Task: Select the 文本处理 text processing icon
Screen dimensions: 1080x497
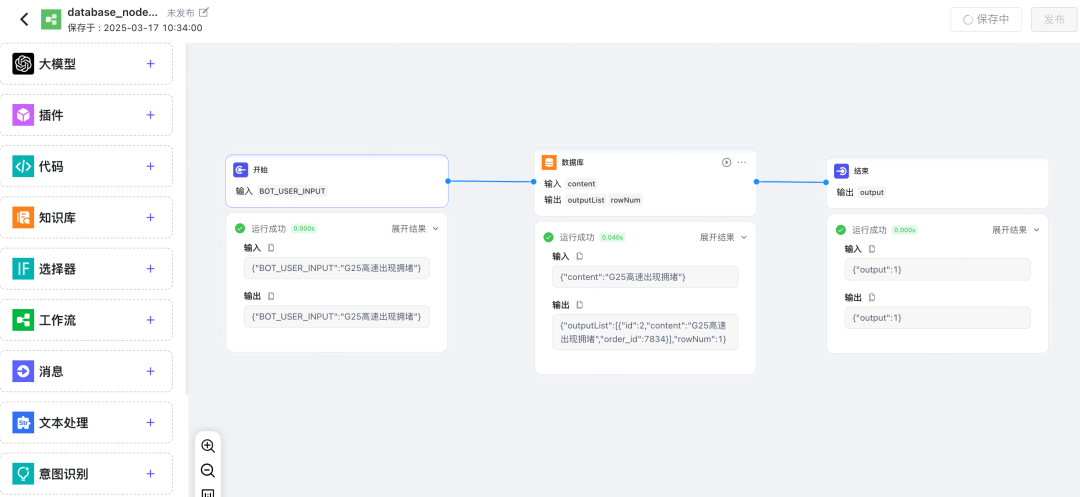Action: [x=23, y=423]
